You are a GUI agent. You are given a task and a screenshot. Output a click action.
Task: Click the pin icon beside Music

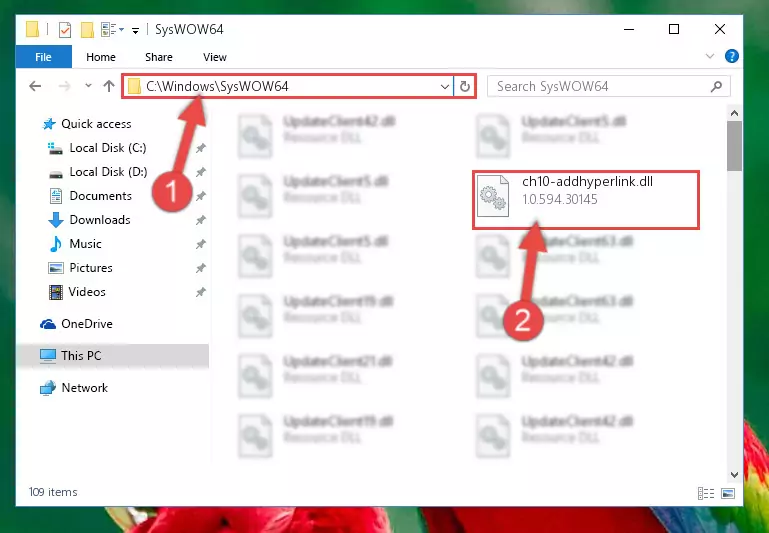point(201,244)
